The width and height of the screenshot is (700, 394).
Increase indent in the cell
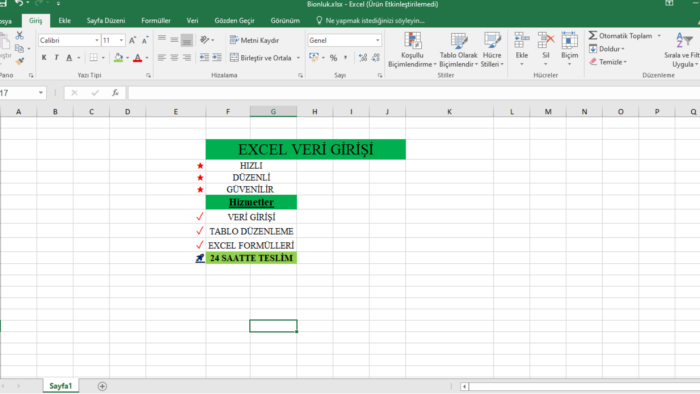[217, 58]
